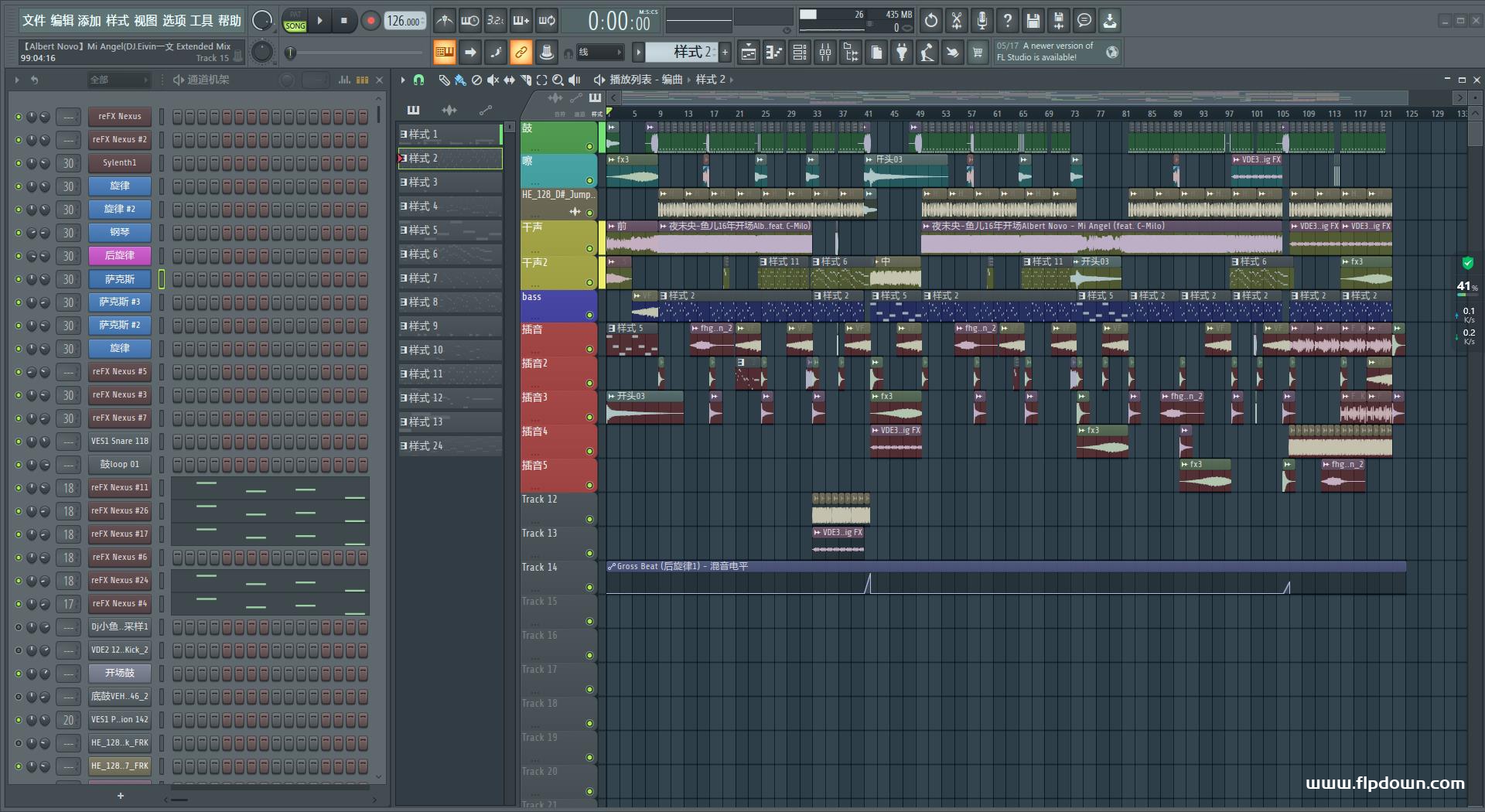
Task: Mute the 鼓 playlist track
Action: (589, 146)
